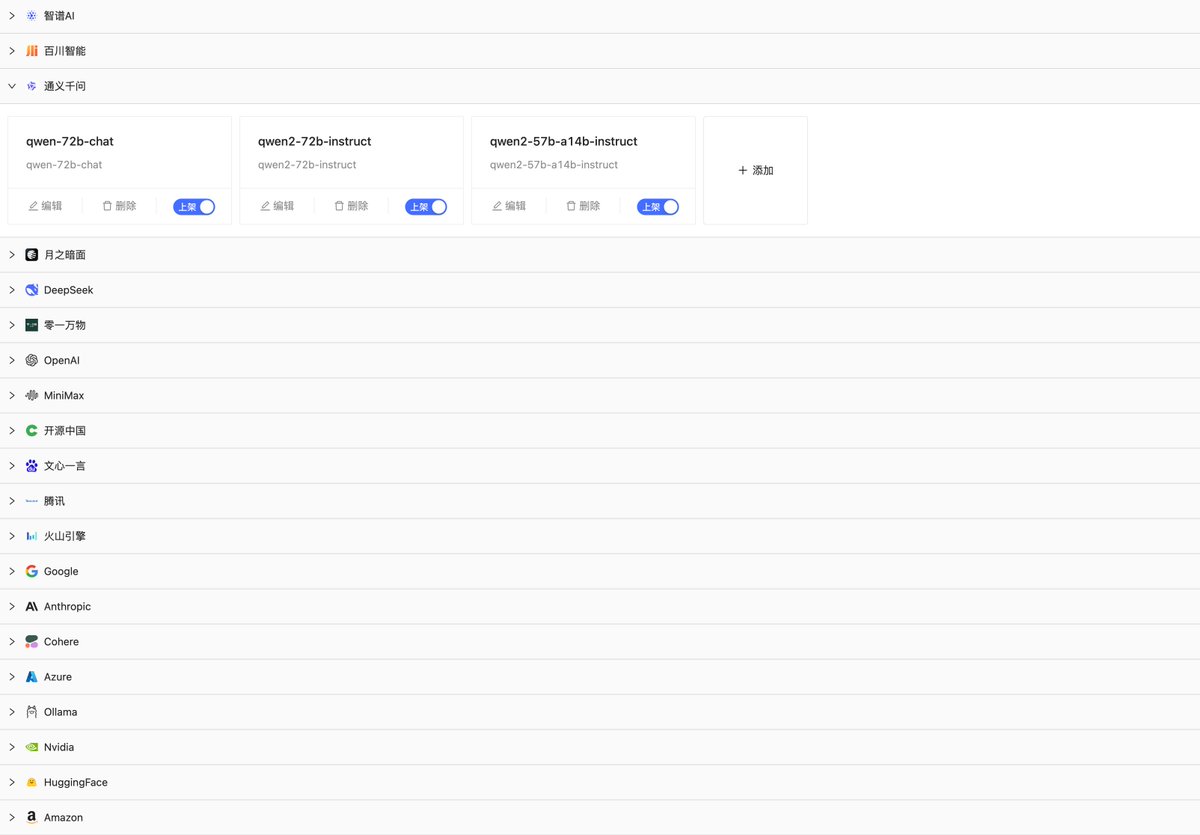Viewport: 1200px width, 835px height.
Task: Delete the qwen-72b-chat model
Action: tap(119, 206)
